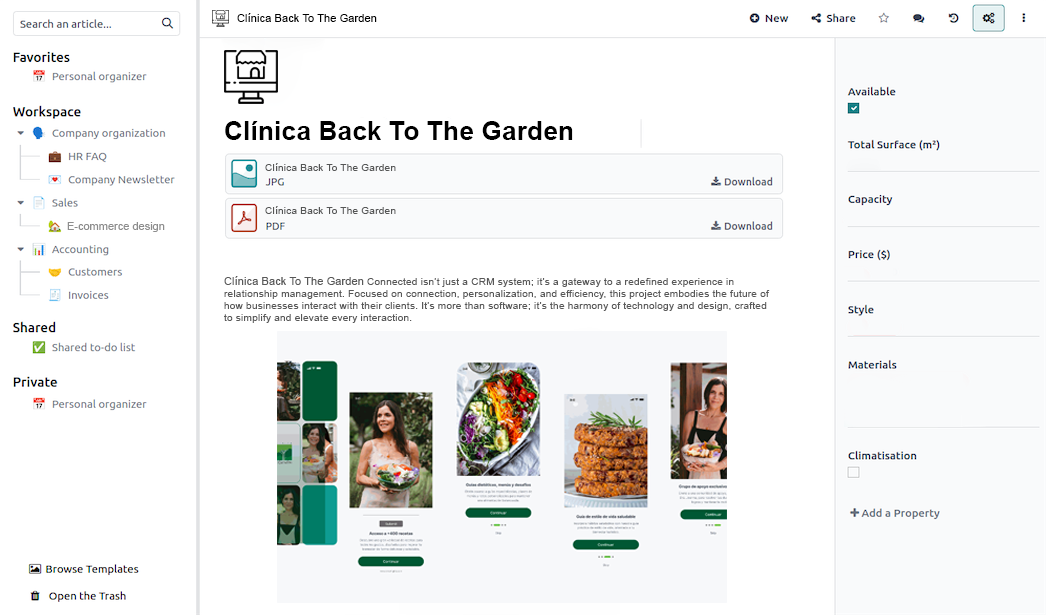The height and width of the screenshot is (615, 1046).
Task: Click the Share button
Action: pos(833,18)
